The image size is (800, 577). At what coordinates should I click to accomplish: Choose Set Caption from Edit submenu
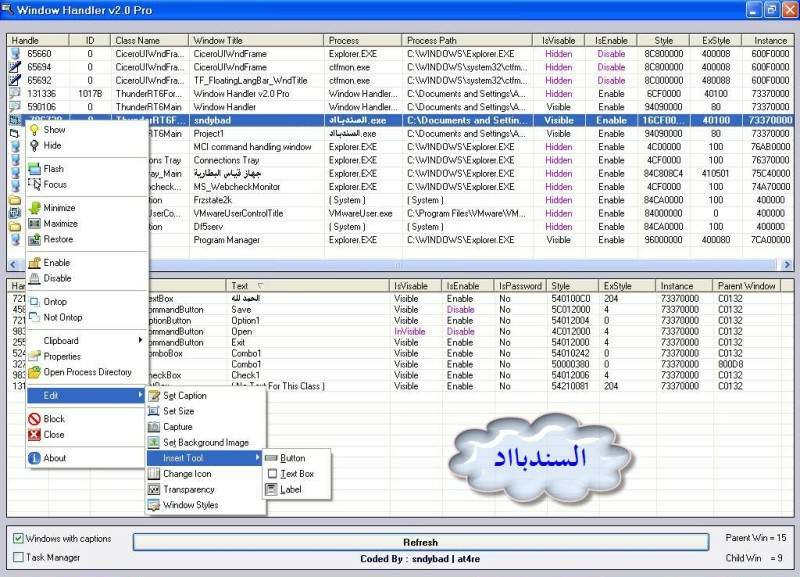pos(205,395)
